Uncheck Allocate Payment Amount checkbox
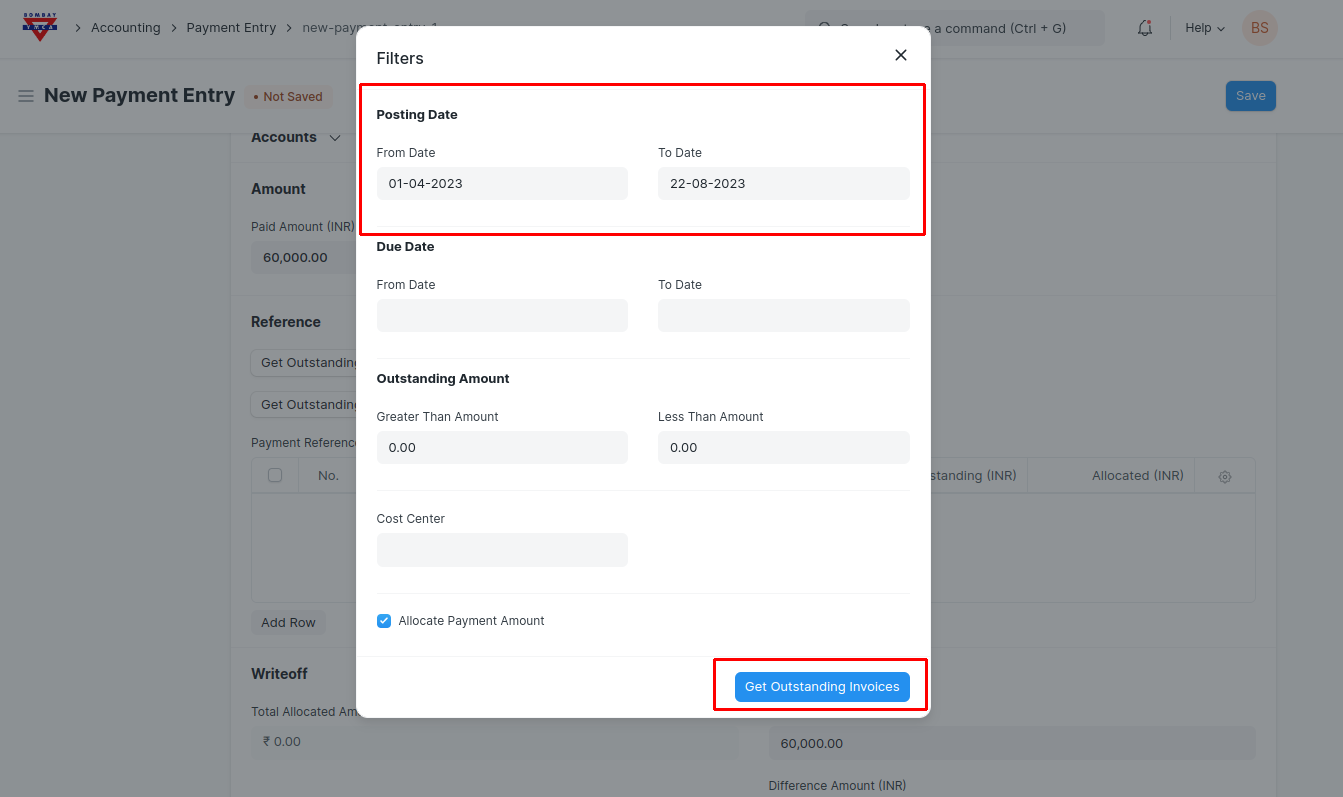This screenshot has width=1343, height=797. click(x=384, y=621)
